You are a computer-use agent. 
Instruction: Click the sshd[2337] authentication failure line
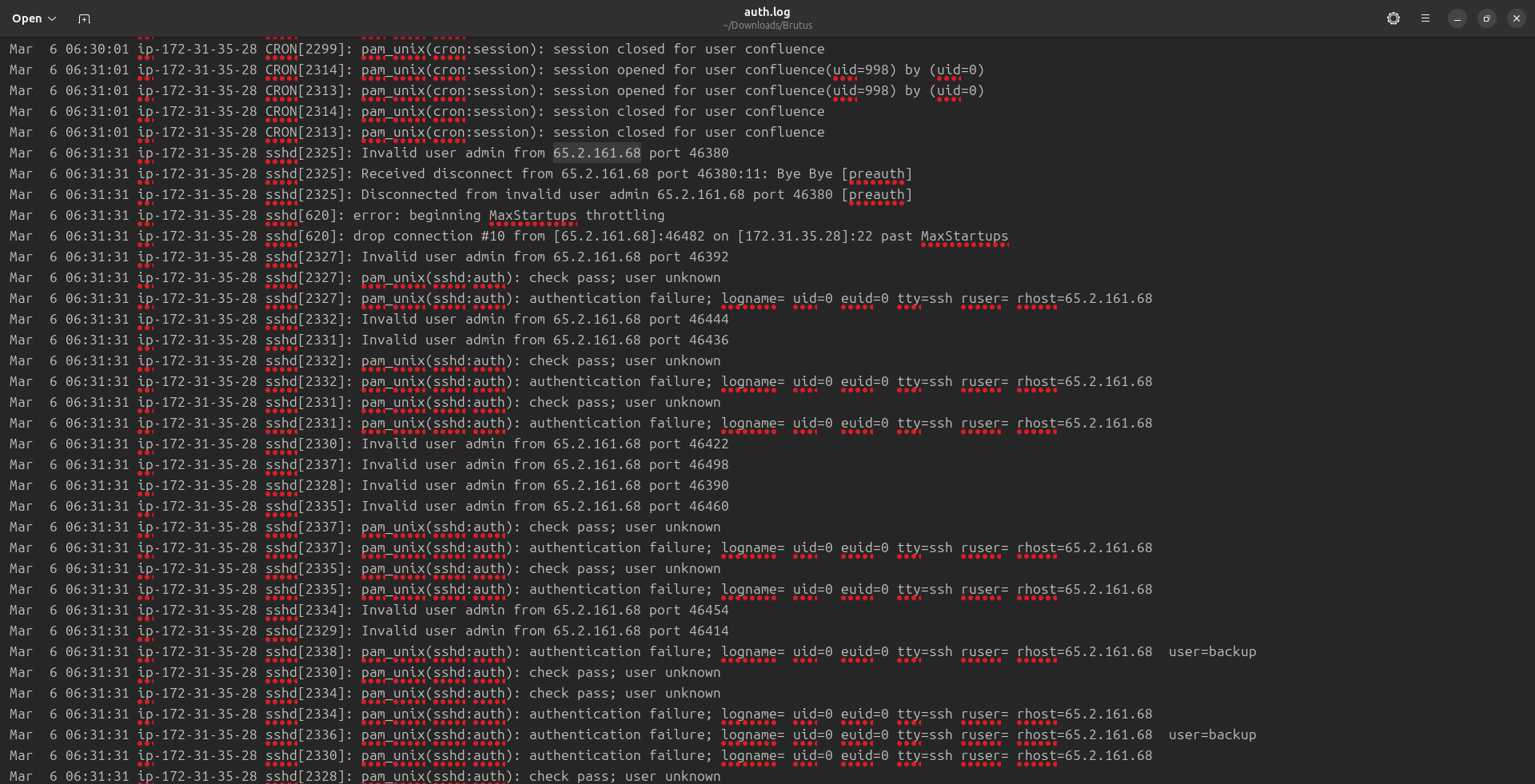click(581, 548)
